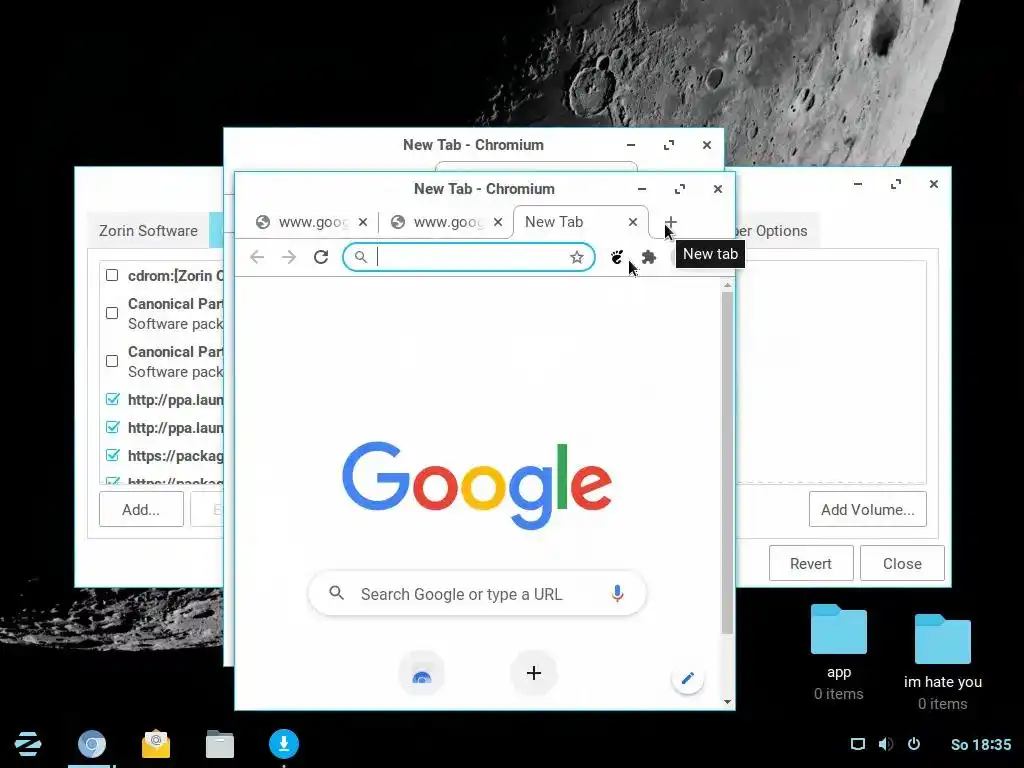Click the display tray icon
This screenshot has height=768, width=1024.
tap(858, 744)
